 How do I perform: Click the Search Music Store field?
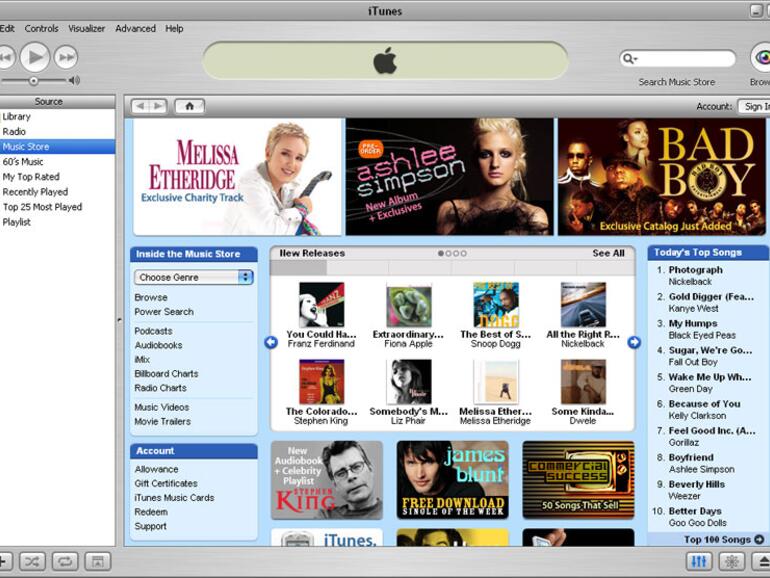[678, 59]
